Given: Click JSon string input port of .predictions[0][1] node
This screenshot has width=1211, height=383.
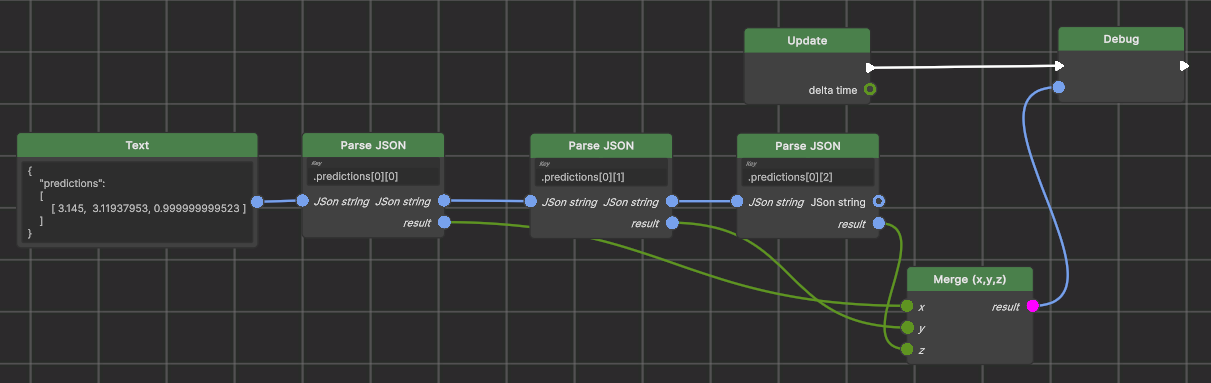Looking at the screenshot, I should click(531, 202).
